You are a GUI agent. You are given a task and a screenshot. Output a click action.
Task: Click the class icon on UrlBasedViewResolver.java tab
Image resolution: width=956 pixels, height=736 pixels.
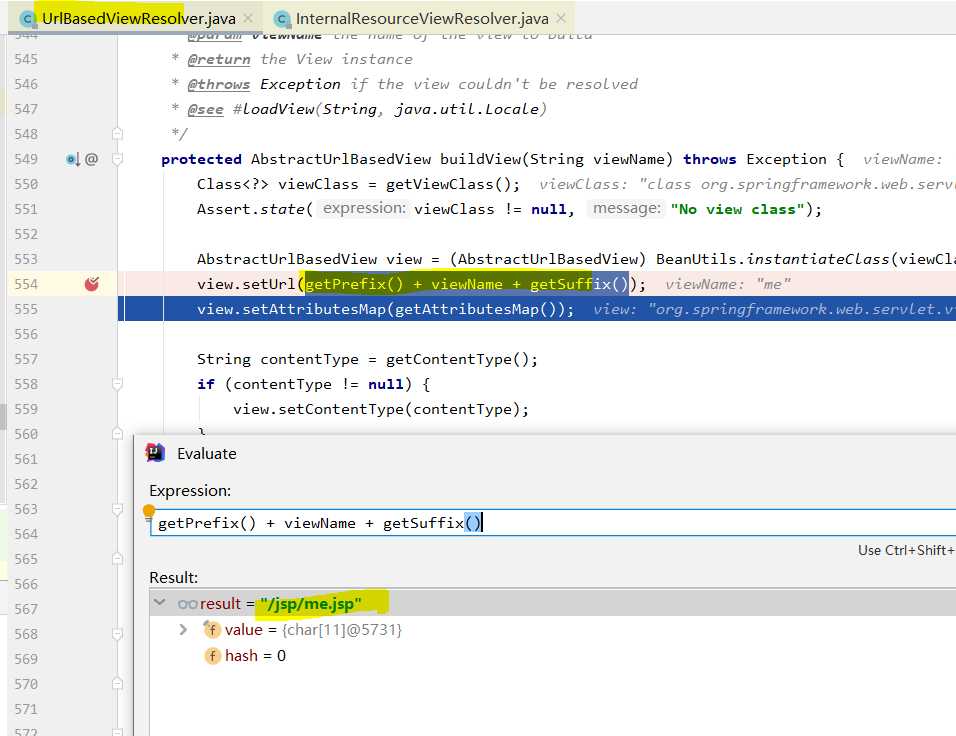pyautogui.click(x=27, y=19)
